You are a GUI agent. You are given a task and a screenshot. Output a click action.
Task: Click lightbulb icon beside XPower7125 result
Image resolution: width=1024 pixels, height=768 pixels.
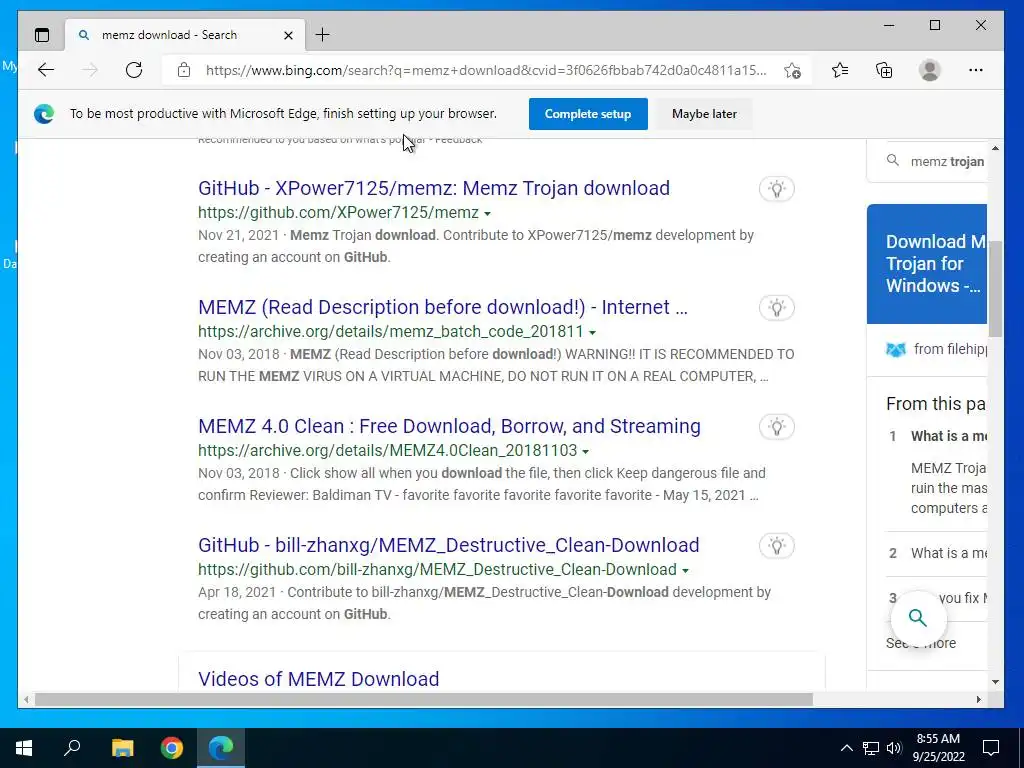(776, 189)
